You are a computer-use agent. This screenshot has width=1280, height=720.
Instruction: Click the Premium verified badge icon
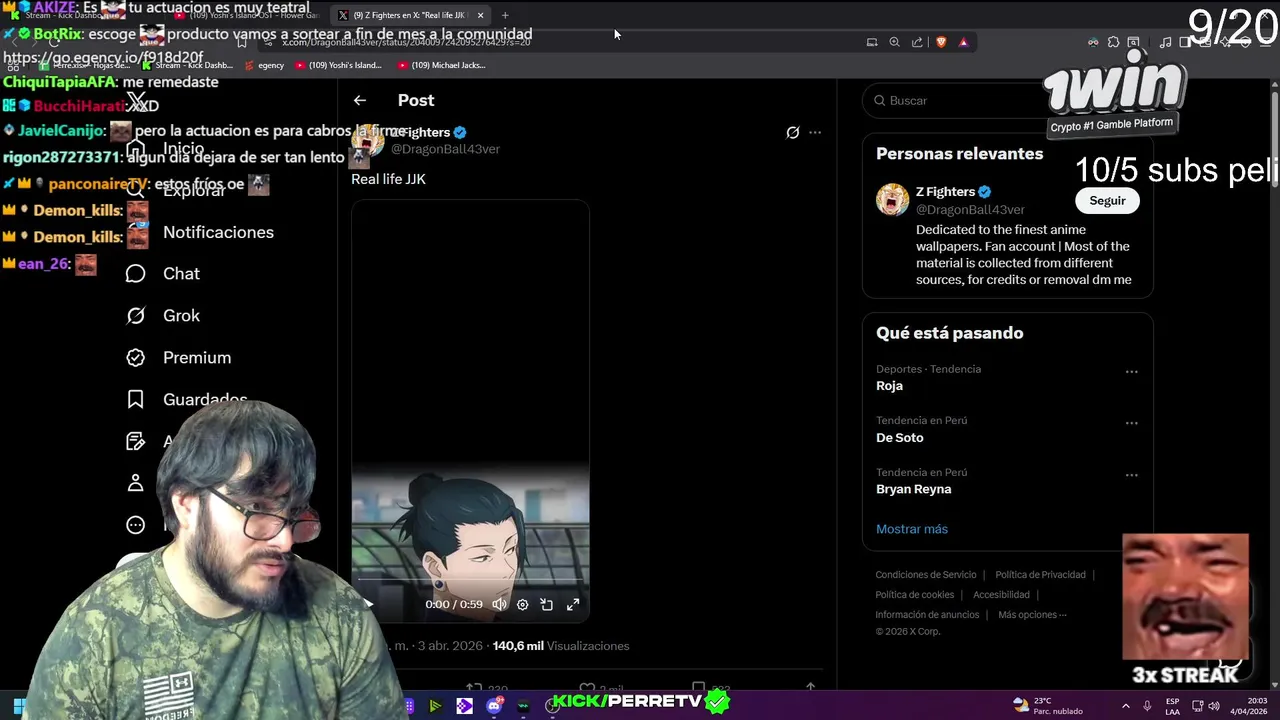point(136,358)
